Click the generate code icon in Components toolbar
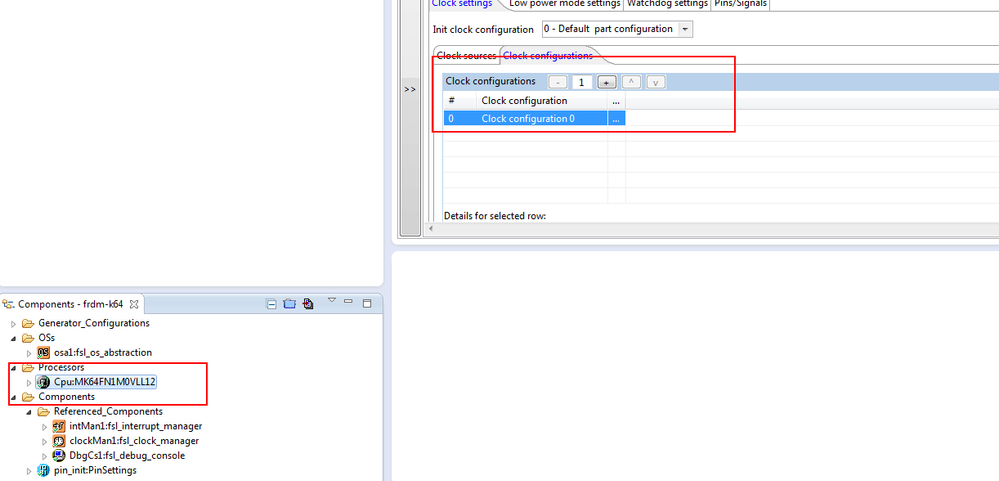This screenshot has width=999, height=481. 308,304
